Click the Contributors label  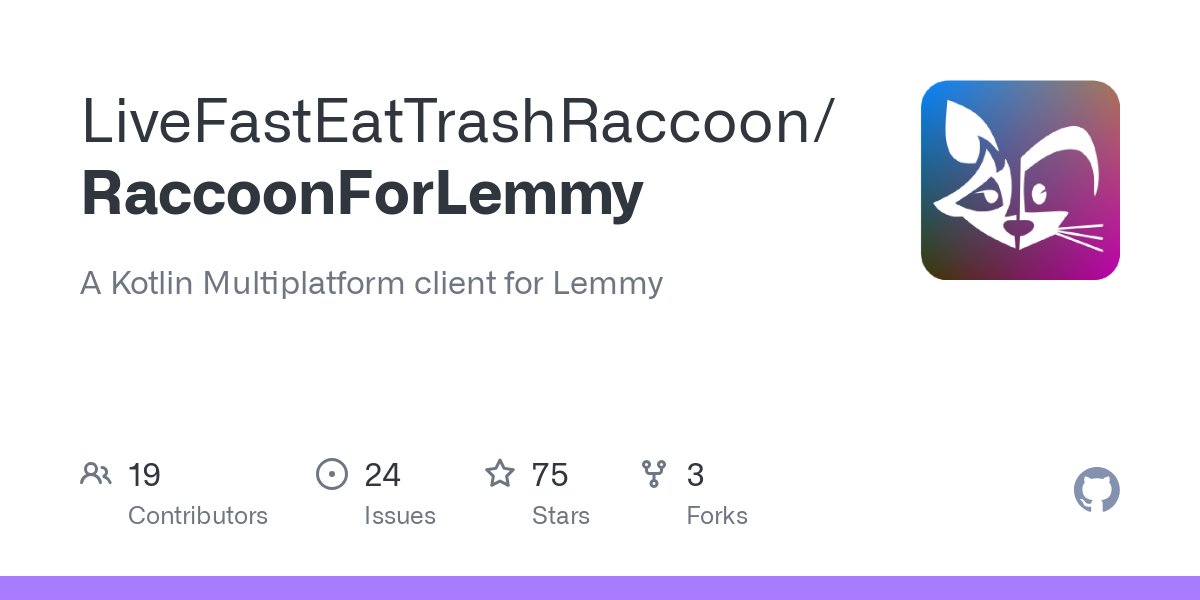(198, 516)
